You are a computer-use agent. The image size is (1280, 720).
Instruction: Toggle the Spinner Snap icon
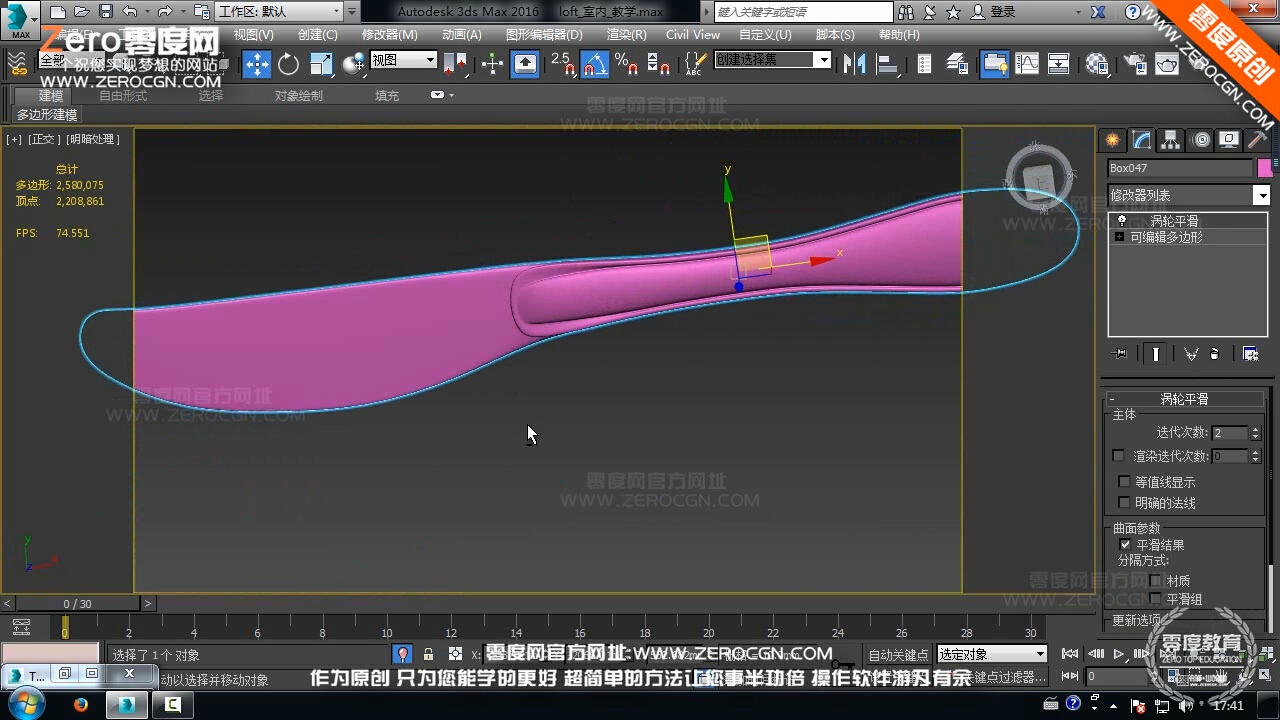[x=659, y=64]
